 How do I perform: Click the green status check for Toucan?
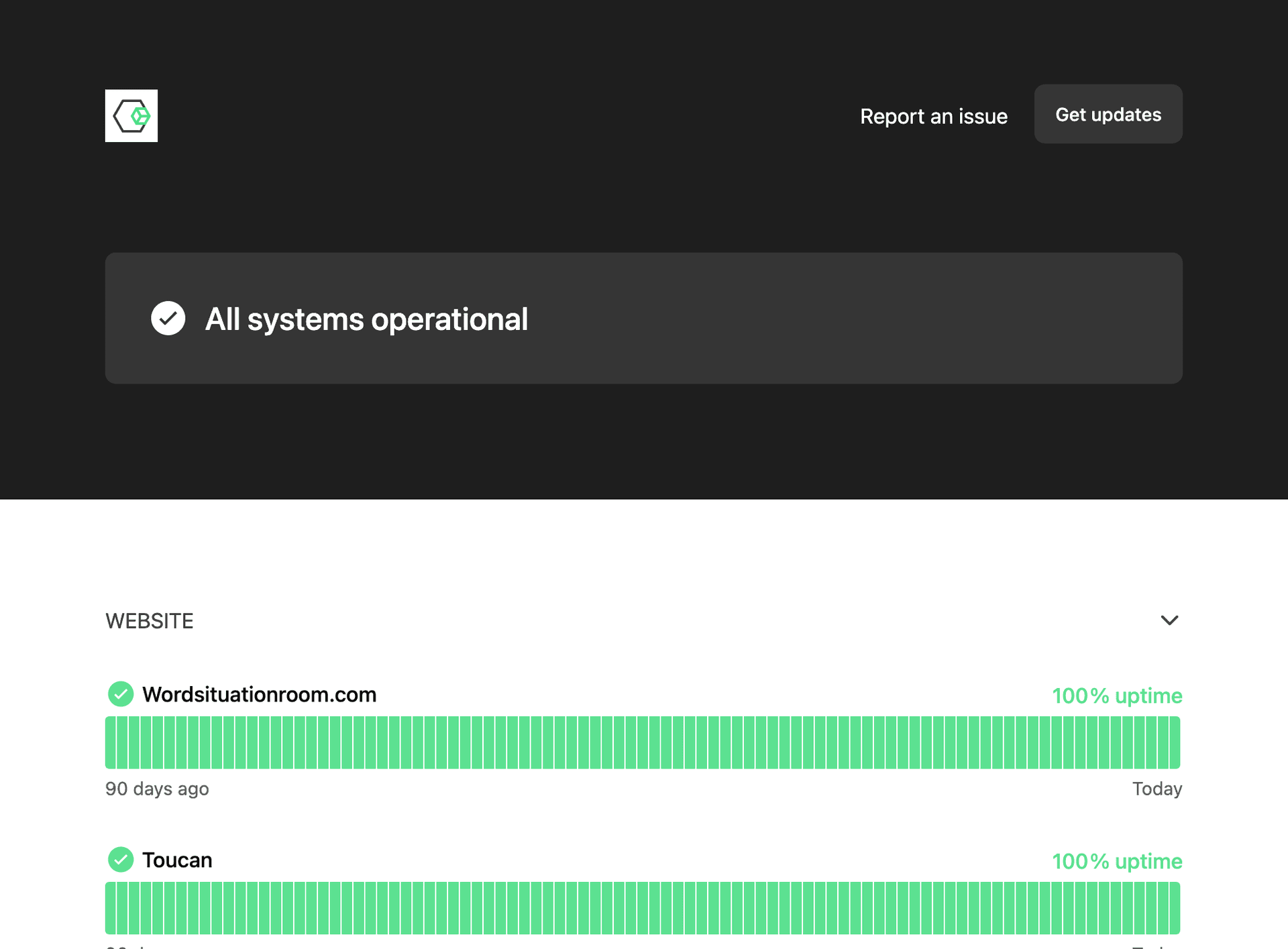pos(121,860)
